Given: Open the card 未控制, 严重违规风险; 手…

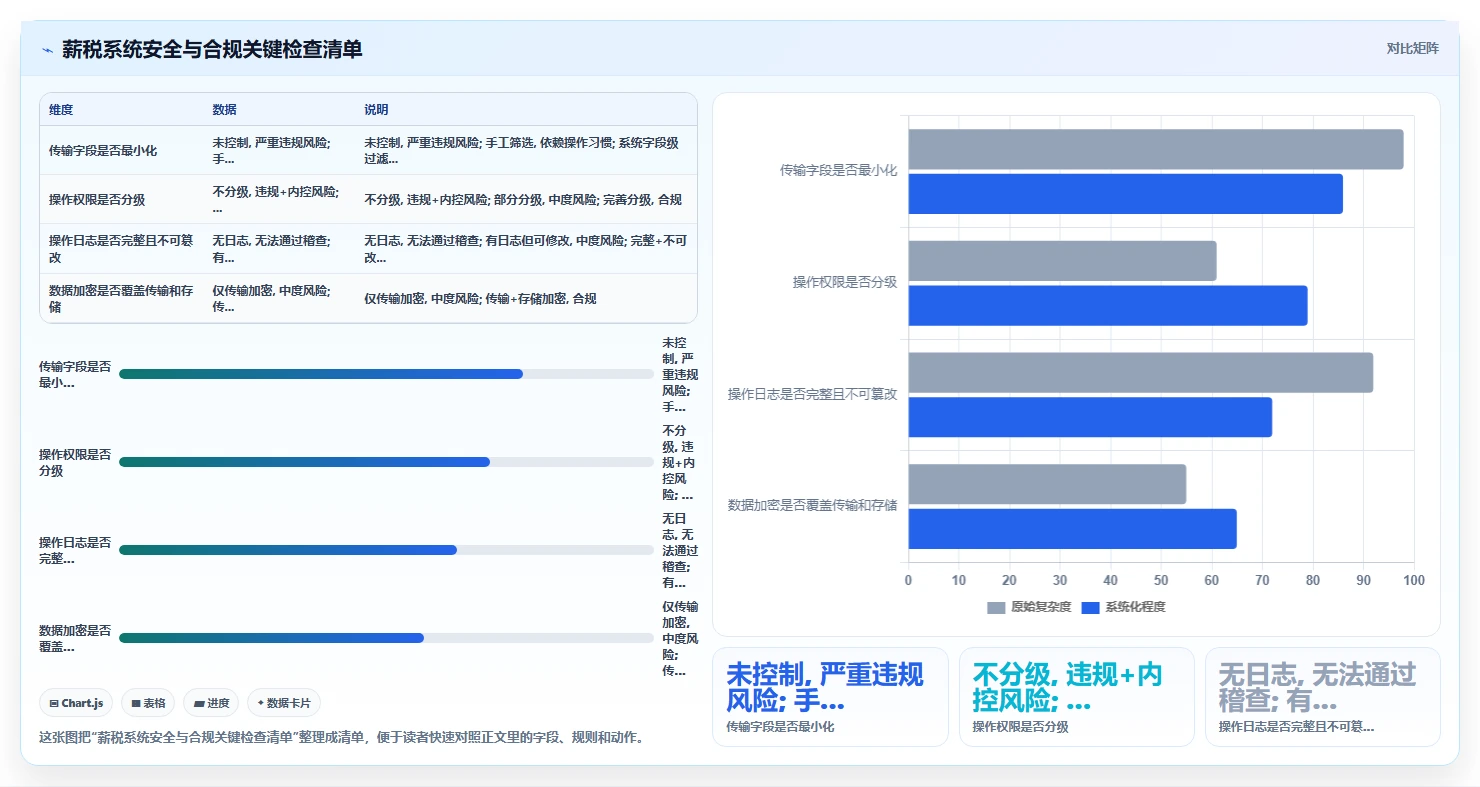Looking at the screenshot, I should pos(830,697).
